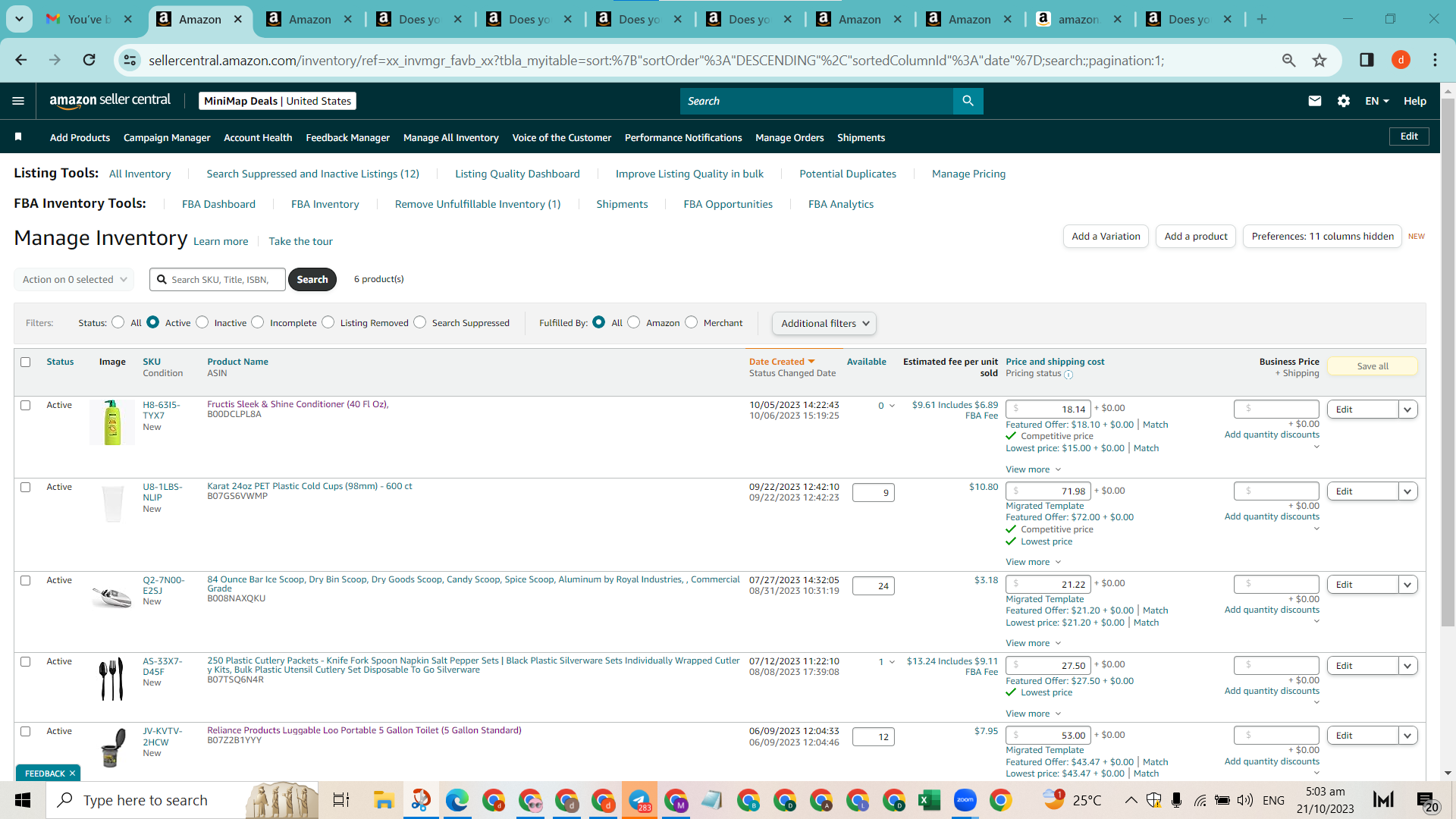This screenshot has height=819, width=1456.
Task: Tick the select-all products checkbox
Action: tap(26, 362)
